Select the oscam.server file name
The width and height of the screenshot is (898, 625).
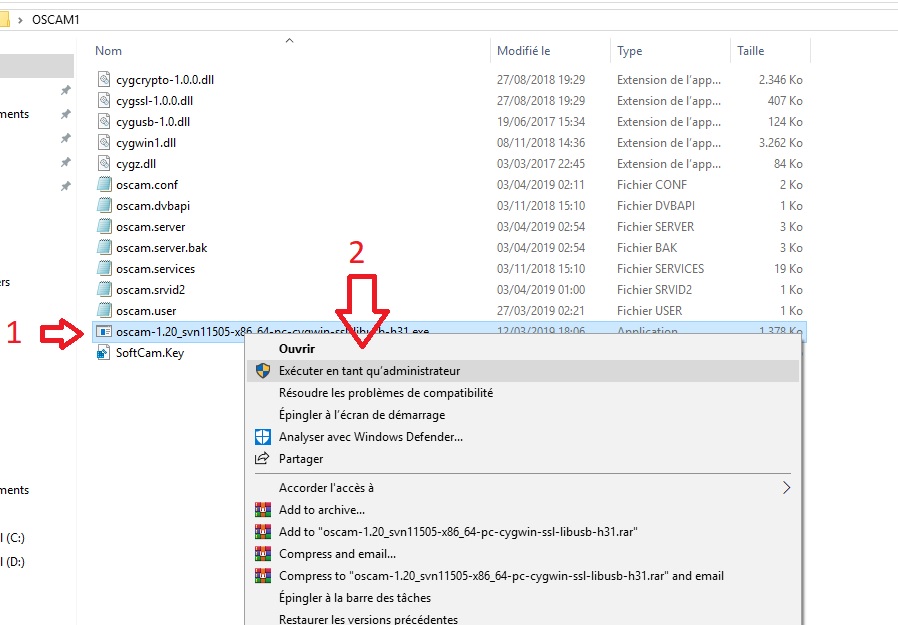[x=151, y=226]
